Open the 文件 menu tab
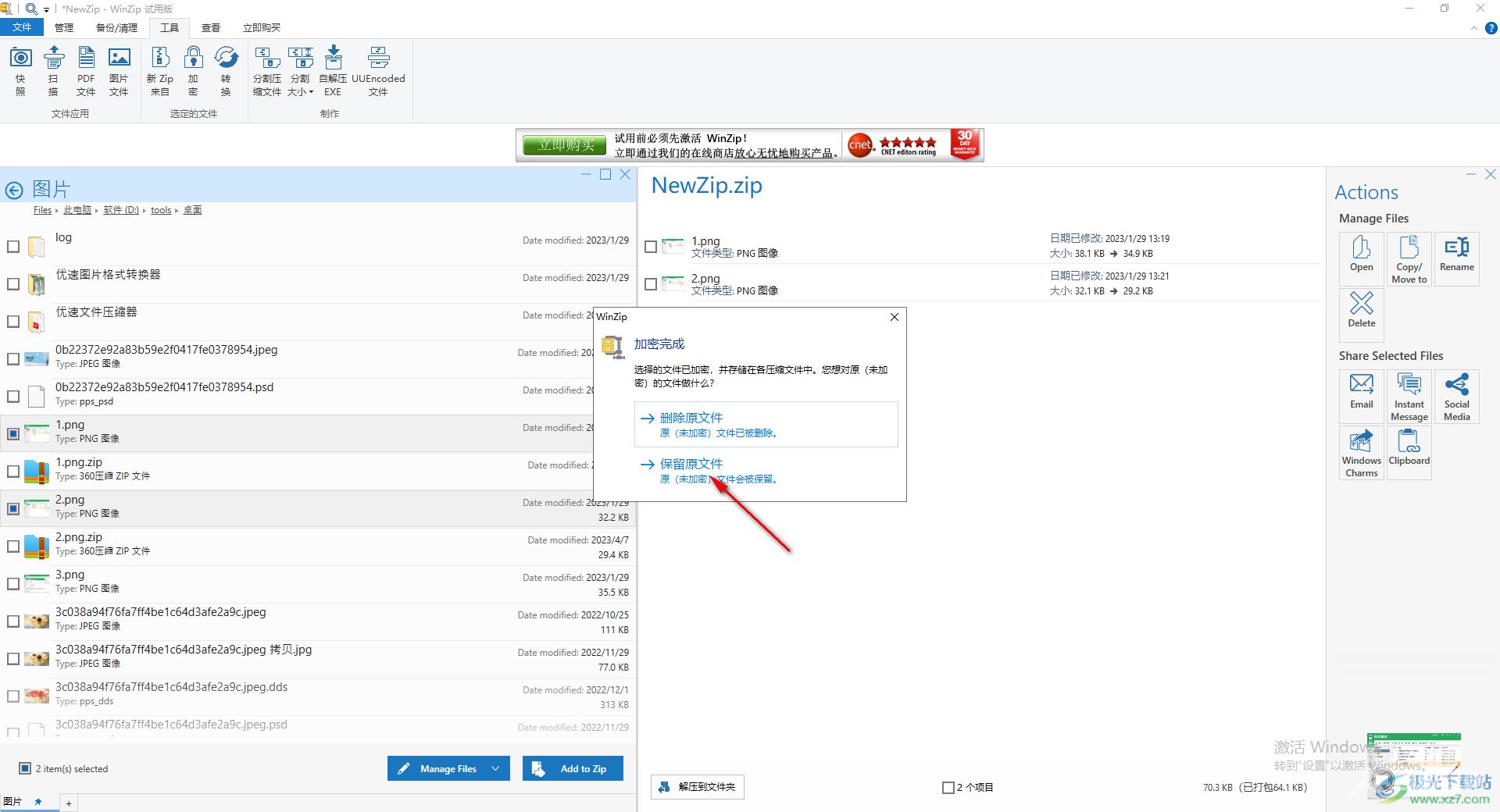The width and height of the screenshot is (1500, 812). [x=22, y=27]
